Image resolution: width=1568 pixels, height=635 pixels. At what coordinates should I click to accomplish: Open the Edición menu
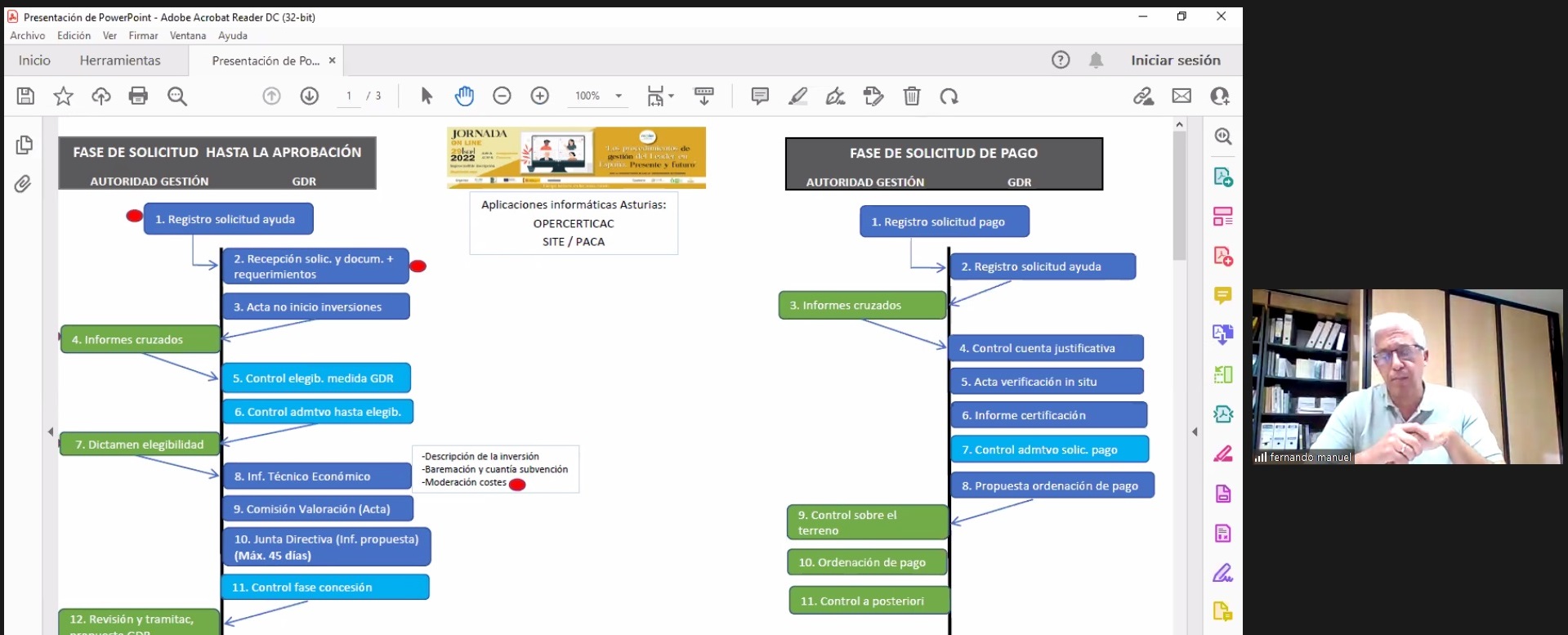[74, 36]
